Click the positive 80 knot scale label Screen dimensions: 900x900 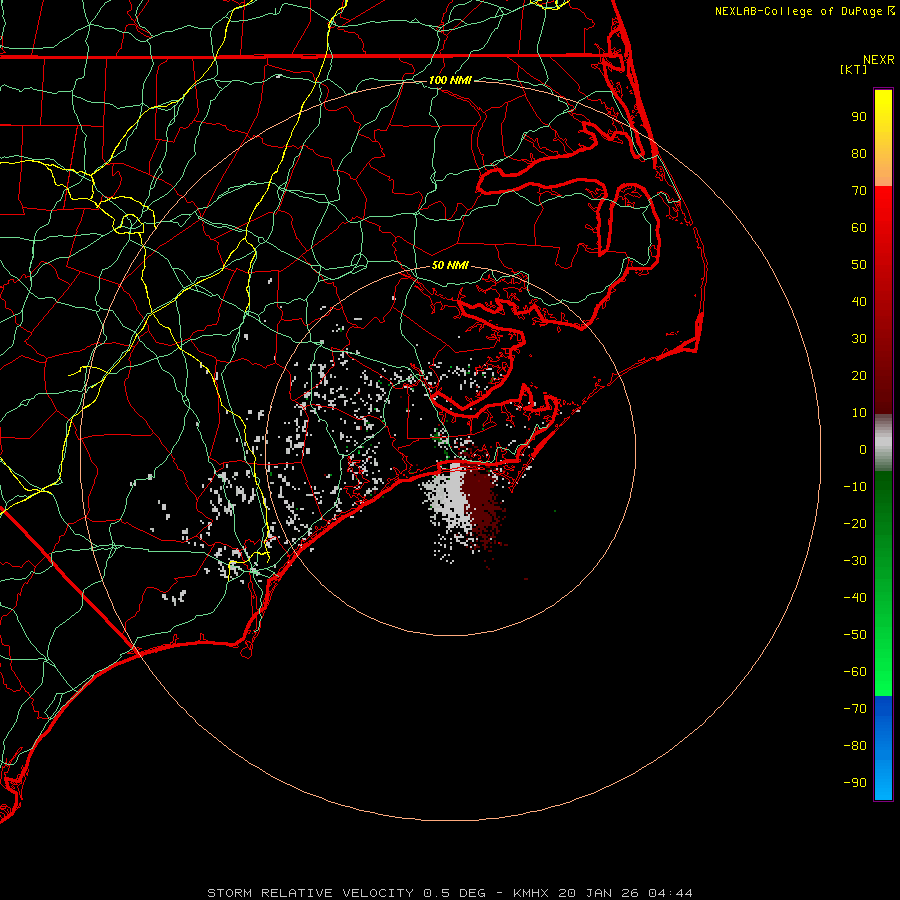tap(859, 154)
